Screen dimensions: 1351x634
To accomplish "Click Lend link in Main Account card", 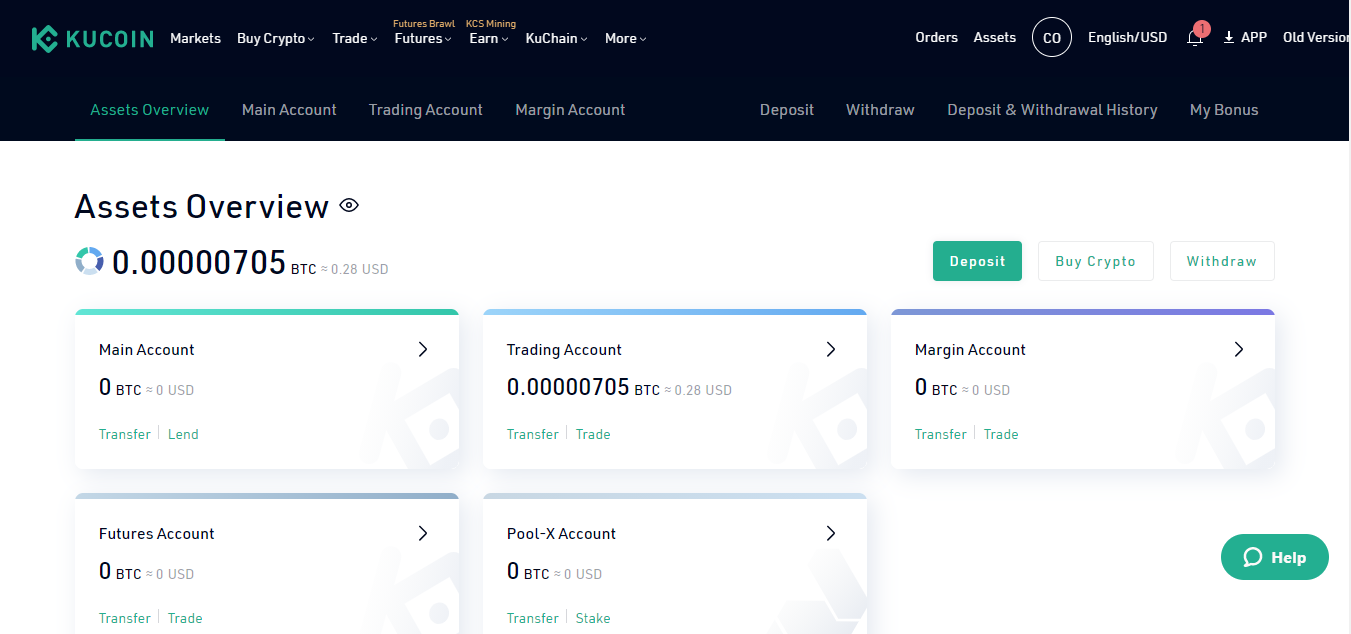I will point(183,434).
